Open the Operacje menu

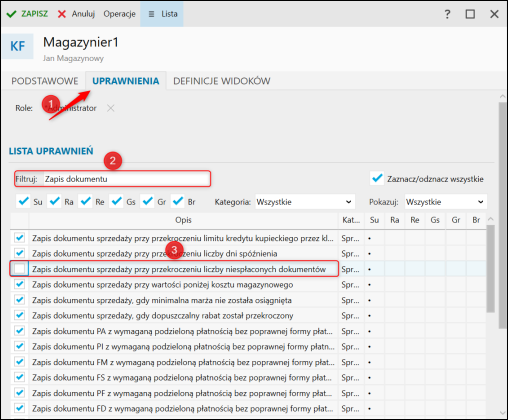tap(119, 14)
